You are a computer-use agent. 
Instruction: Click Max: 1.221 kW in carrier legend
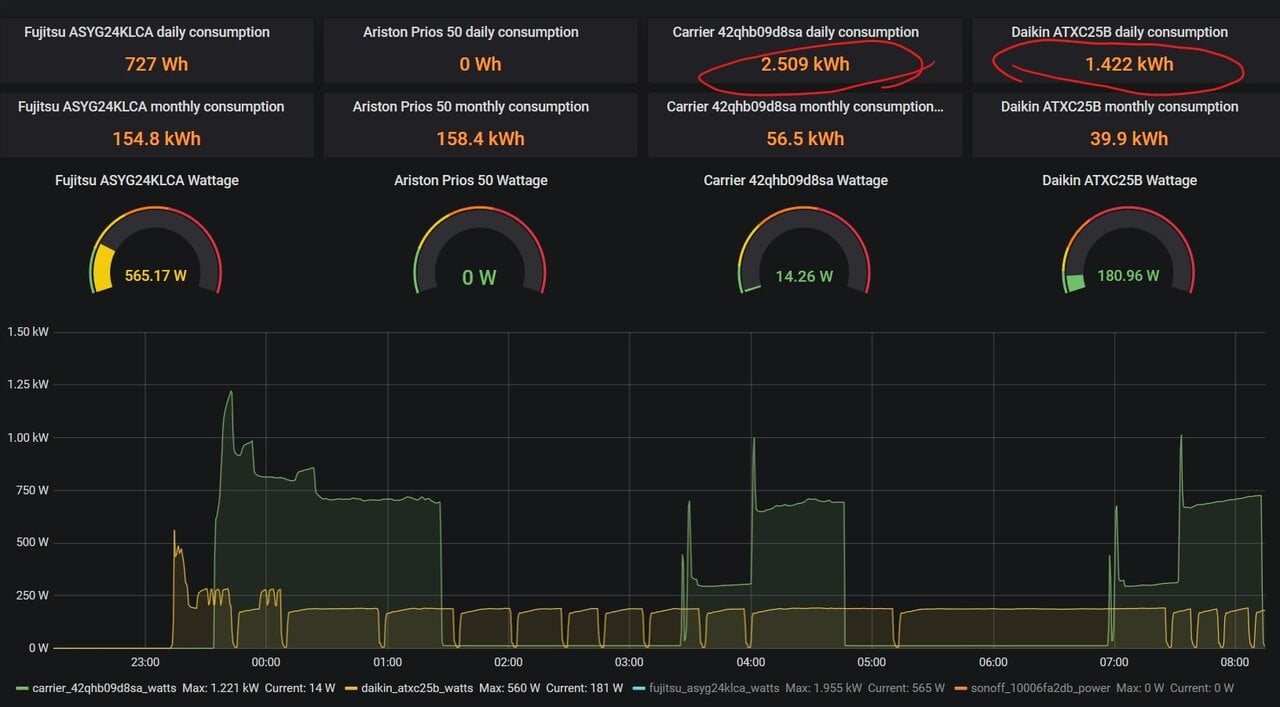(221, 688)
